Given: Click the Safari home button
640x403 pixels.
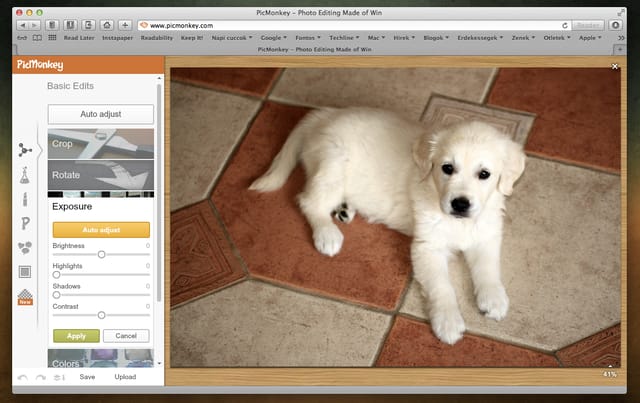Looking at the screenshot, I should [107, 25].
